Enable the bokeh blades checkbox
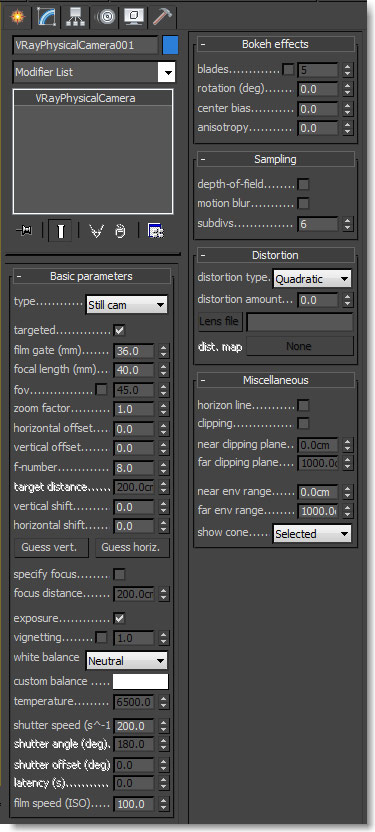The width and height of the screenshot is (375, 832). pyautogui.click(x=288, y=70)
